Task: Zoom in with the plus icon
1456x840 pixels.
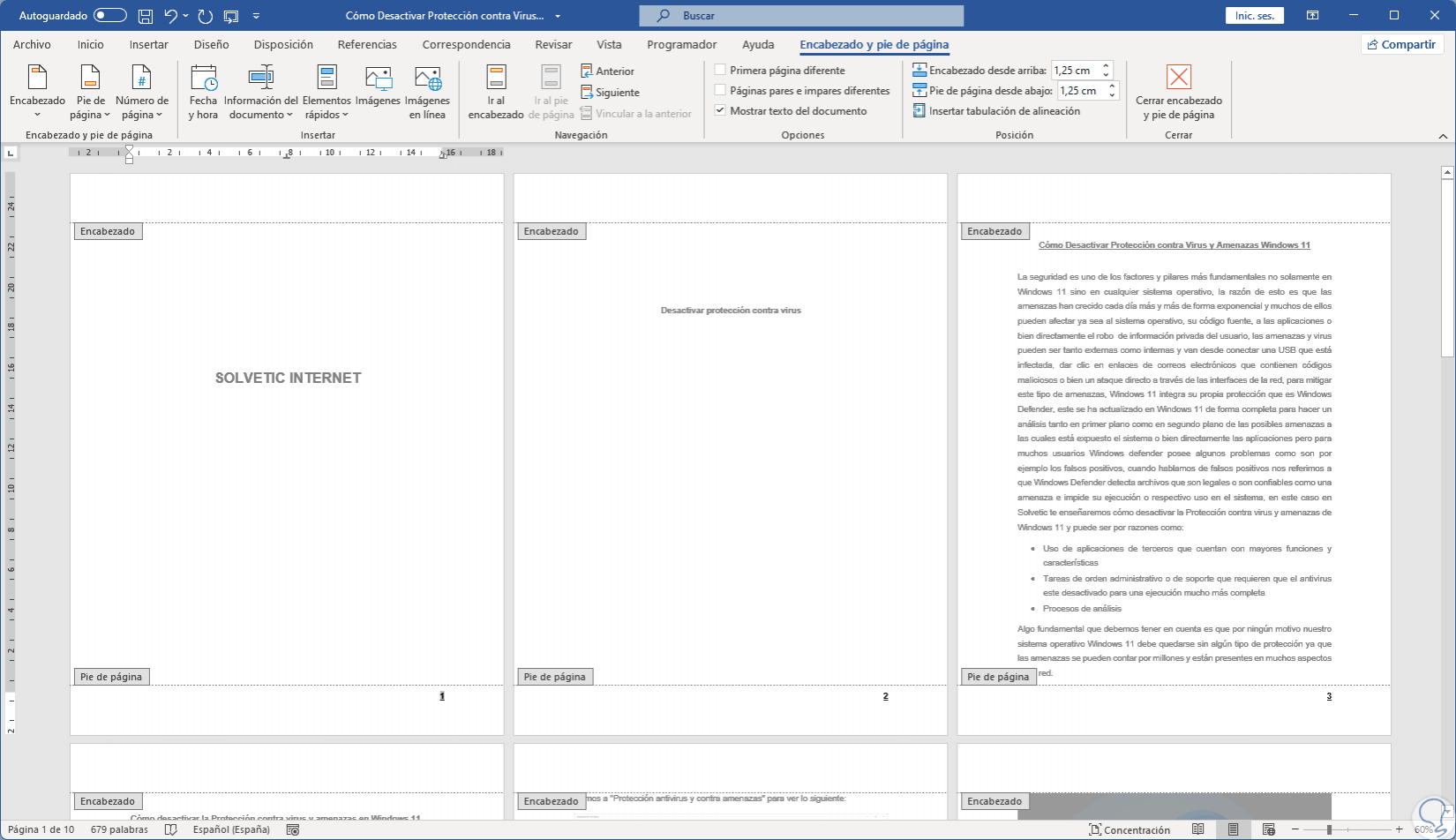Action: point(1400,829)
